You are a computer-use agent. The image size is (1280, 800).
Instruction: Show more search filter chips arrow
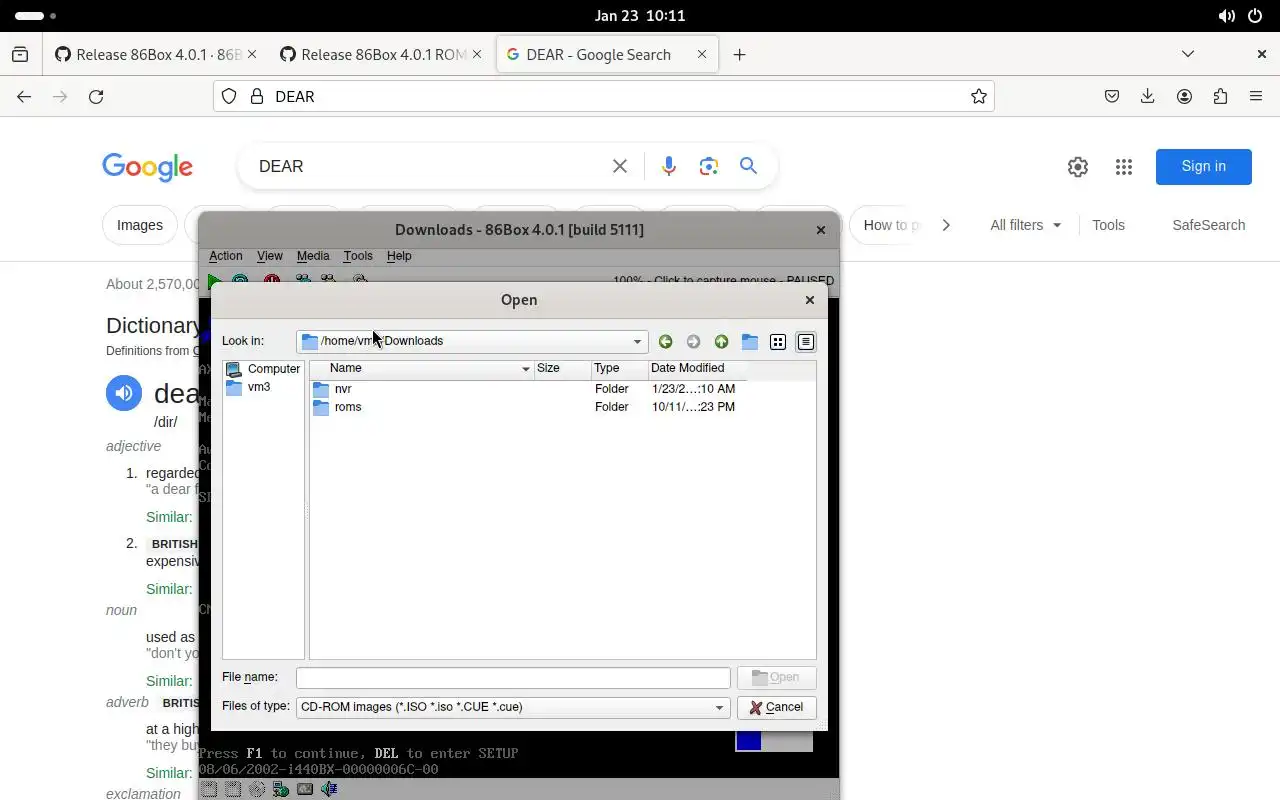(946, 225)
